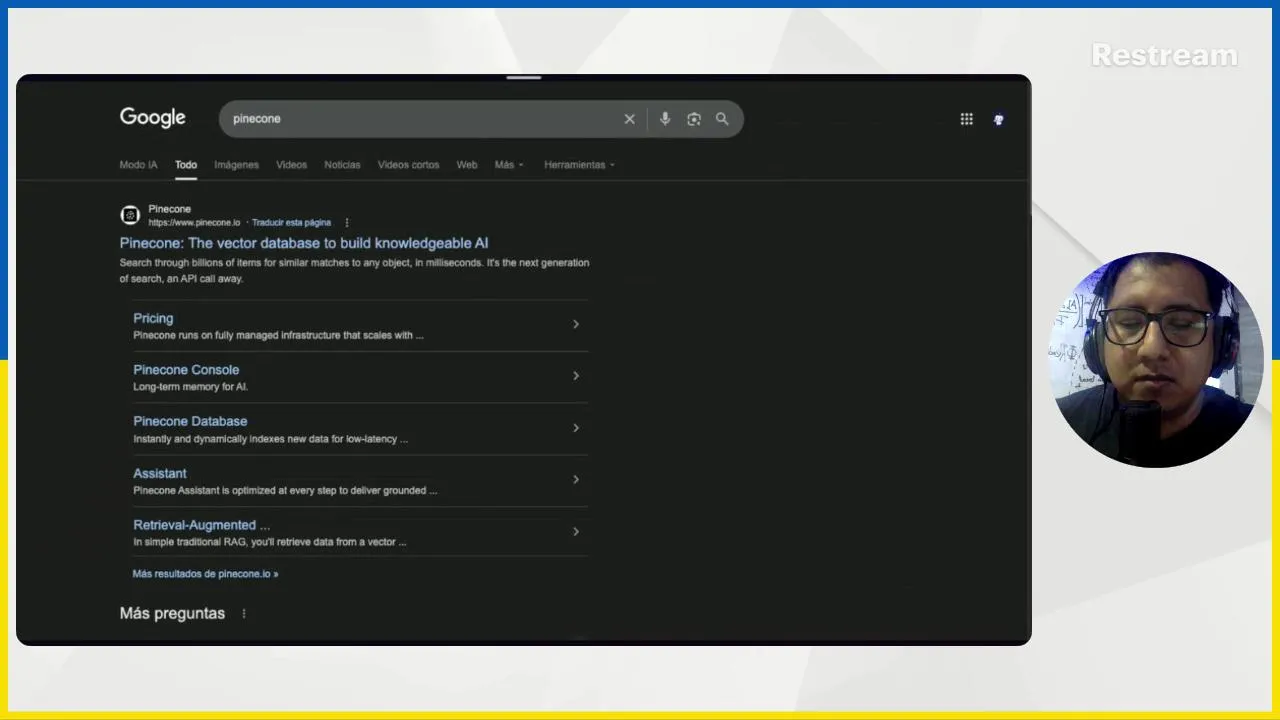Open the Pinecone Console sitelink
This screenshot has height=720, width=1280.
click(x=186, y=370)
